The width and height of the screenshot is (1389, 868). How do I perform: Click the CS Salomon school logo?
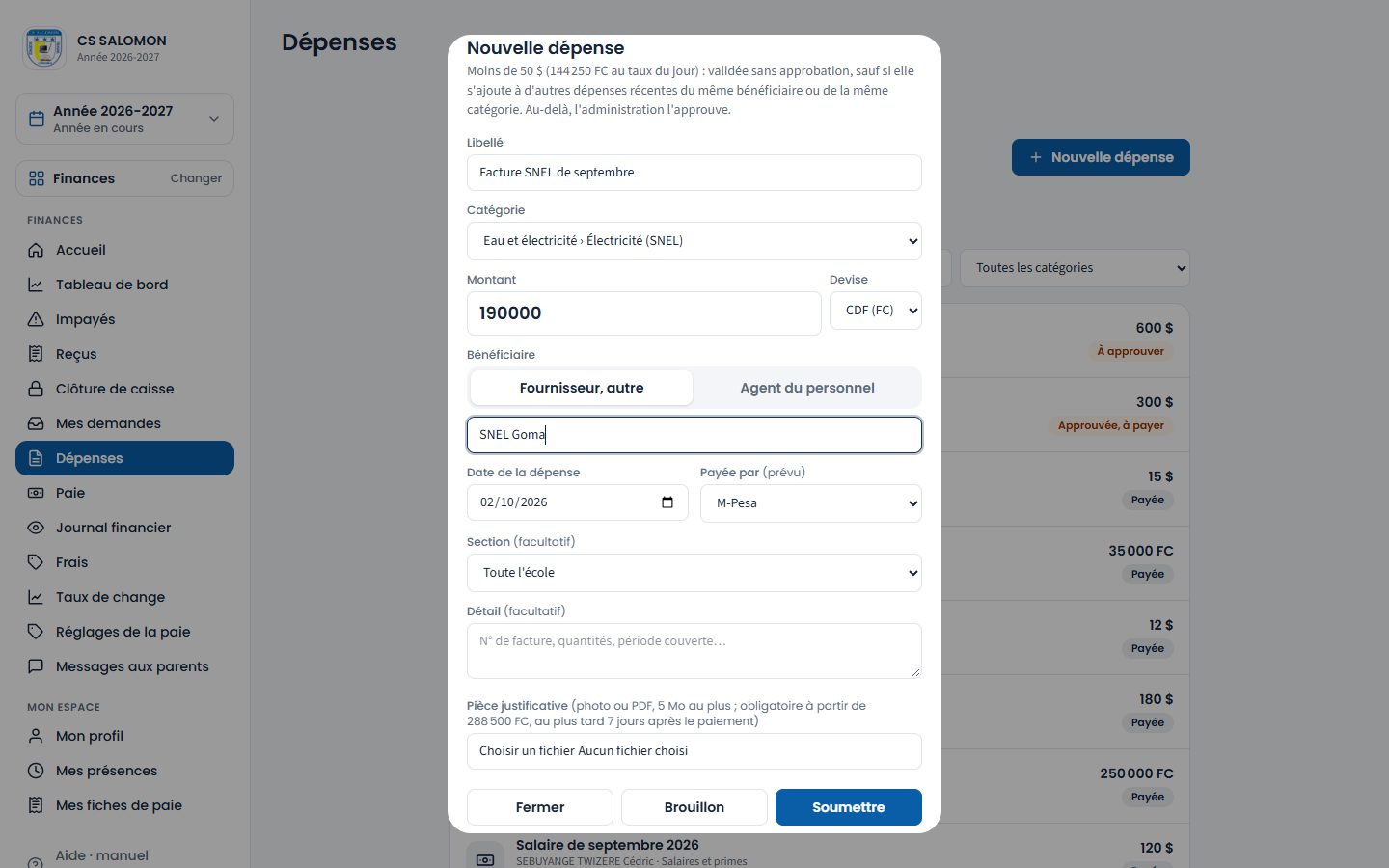[x=44, y=48]
